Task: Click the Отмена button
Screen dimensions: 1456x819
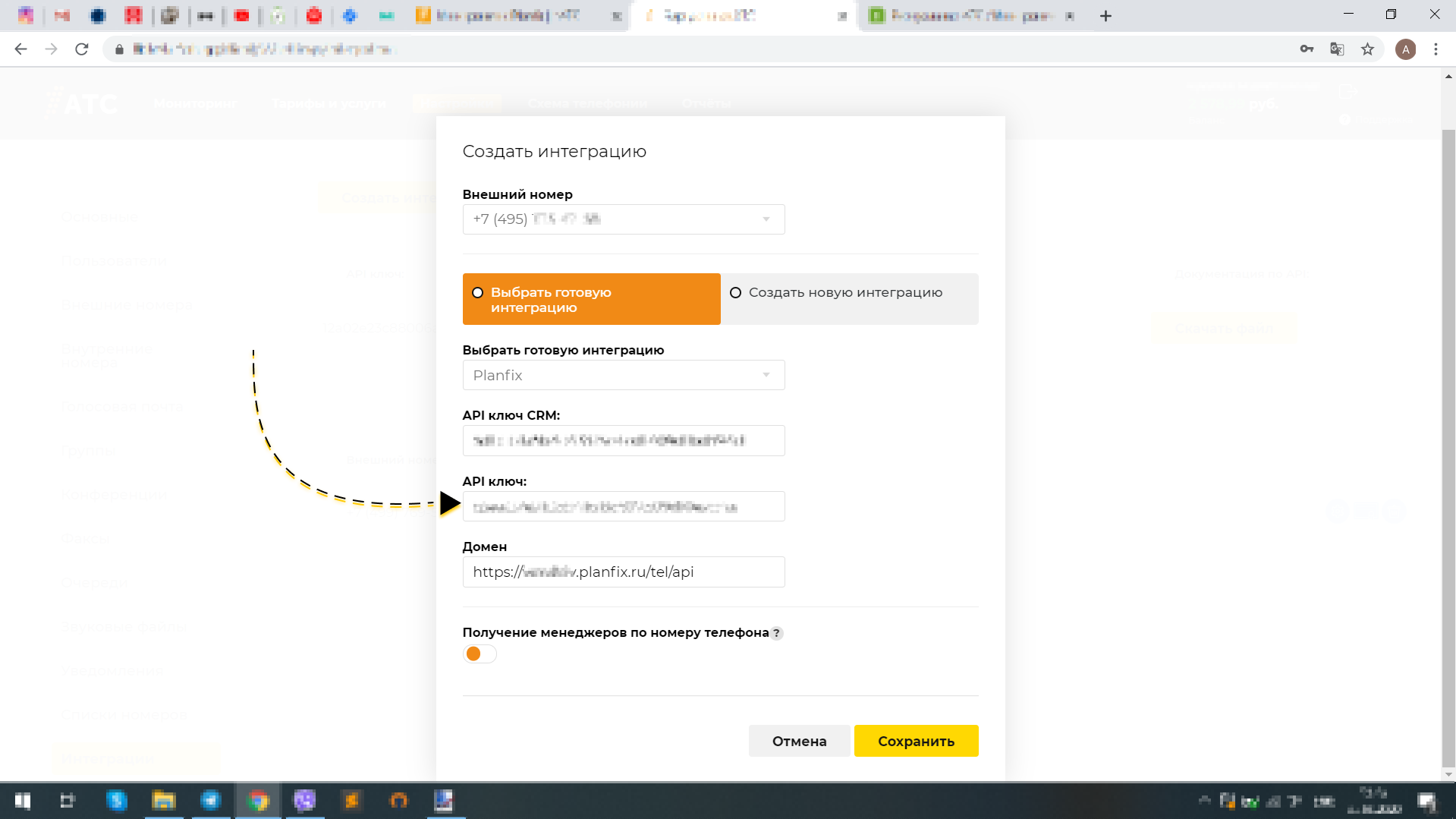Action: click(799, 741)
